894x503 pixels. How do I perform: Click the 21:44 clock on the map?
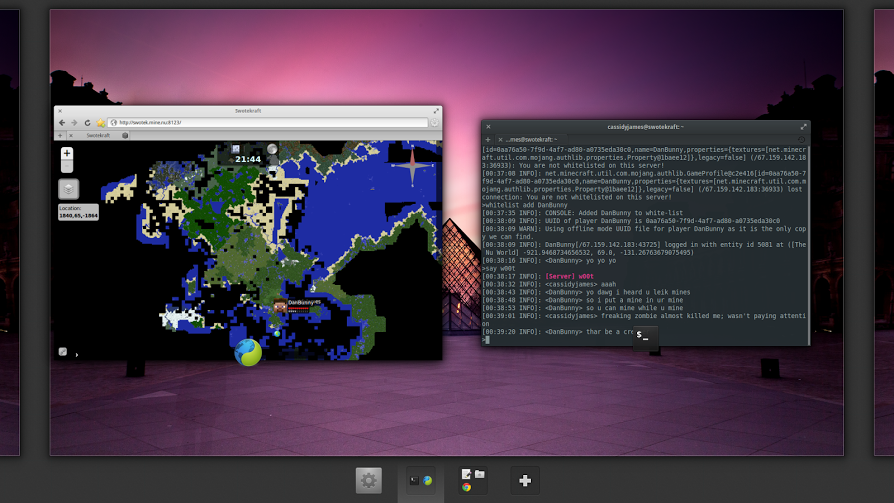[x=248, y=159]
